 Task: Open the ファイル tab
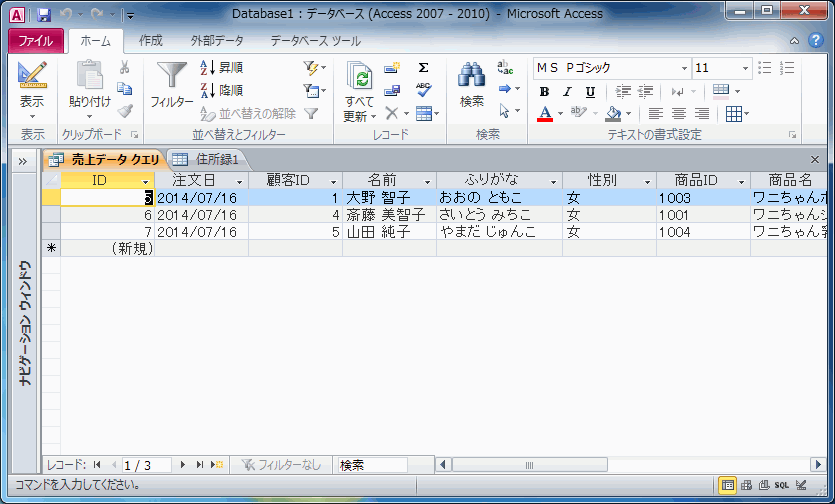point(36,40)
